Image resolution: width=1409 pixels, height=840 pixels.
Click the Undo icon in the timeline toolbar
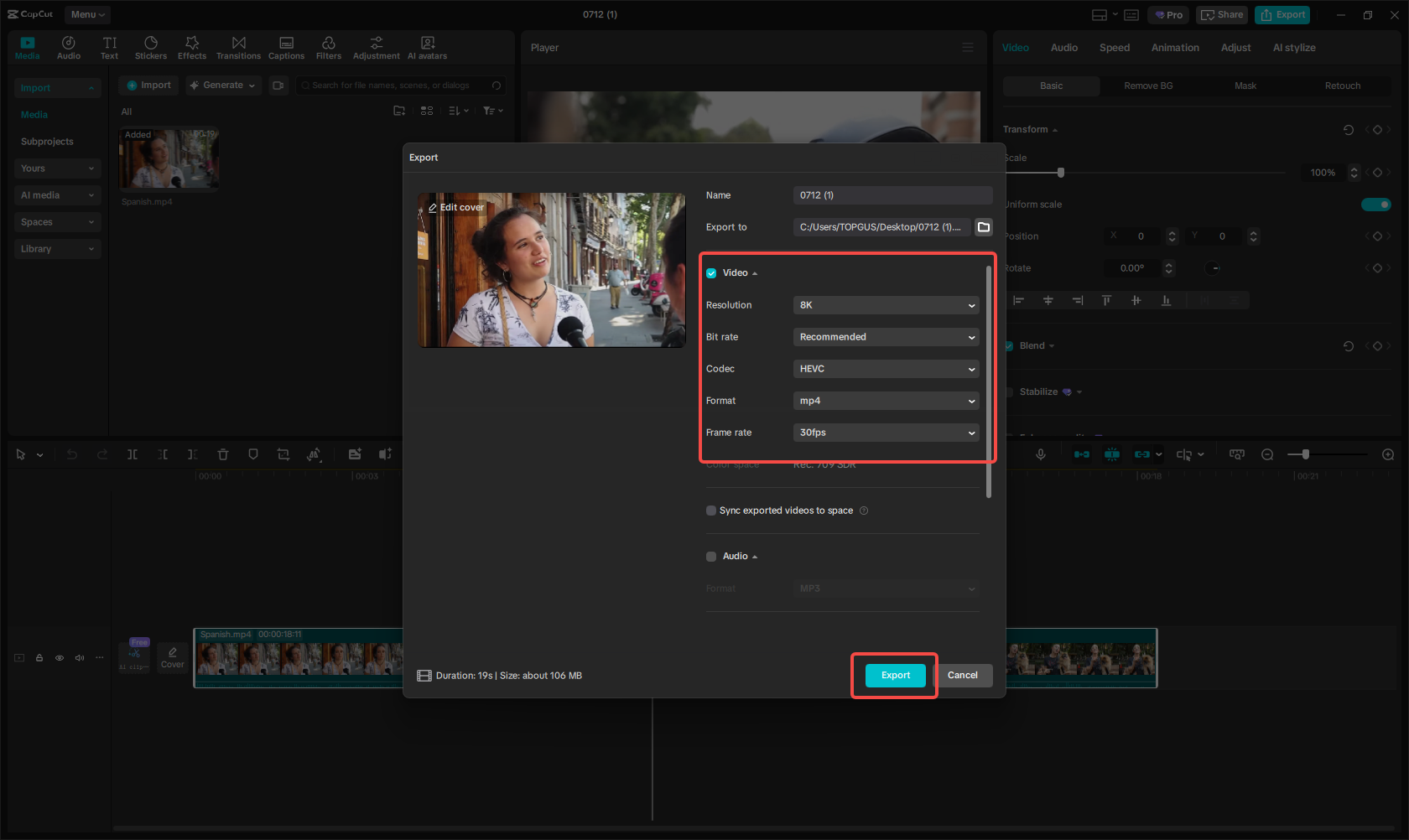[x=72, y=454]
